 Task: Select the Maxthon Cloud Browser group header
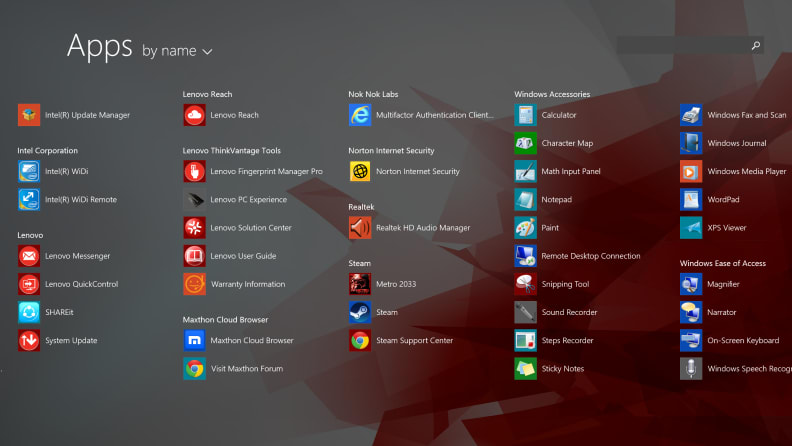coord(225,320)
